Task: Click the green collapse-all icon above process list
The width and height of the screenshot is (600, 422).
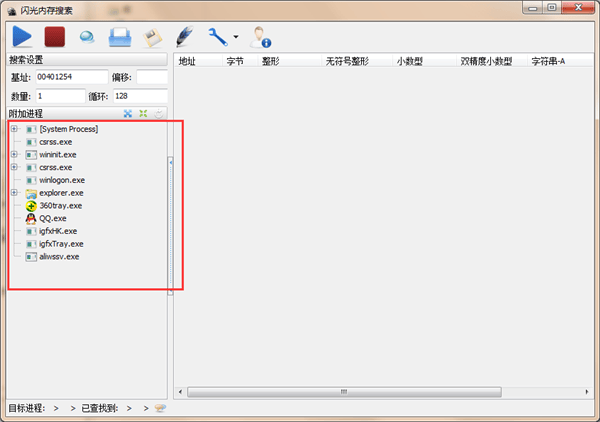Action: pyautogui.click(x=144, y=114)
